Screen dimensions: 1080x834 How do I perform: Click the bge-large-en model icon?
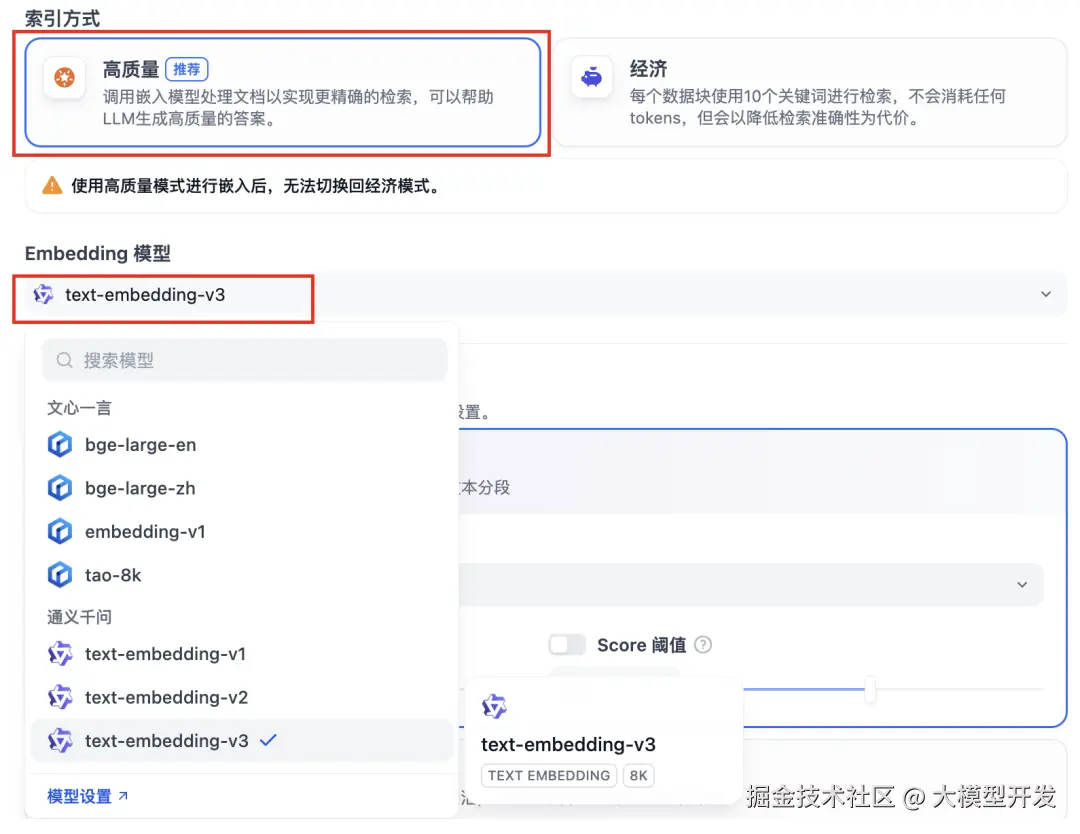click(59, 444)
